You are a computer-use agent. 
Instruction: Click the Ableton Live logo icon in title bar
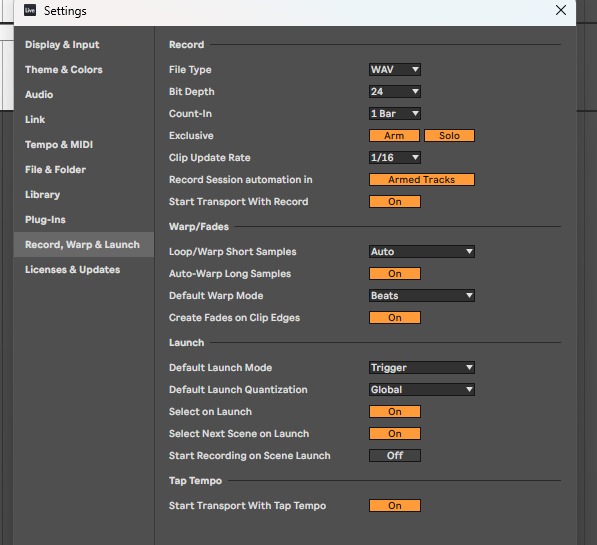(x=30, y=10)
